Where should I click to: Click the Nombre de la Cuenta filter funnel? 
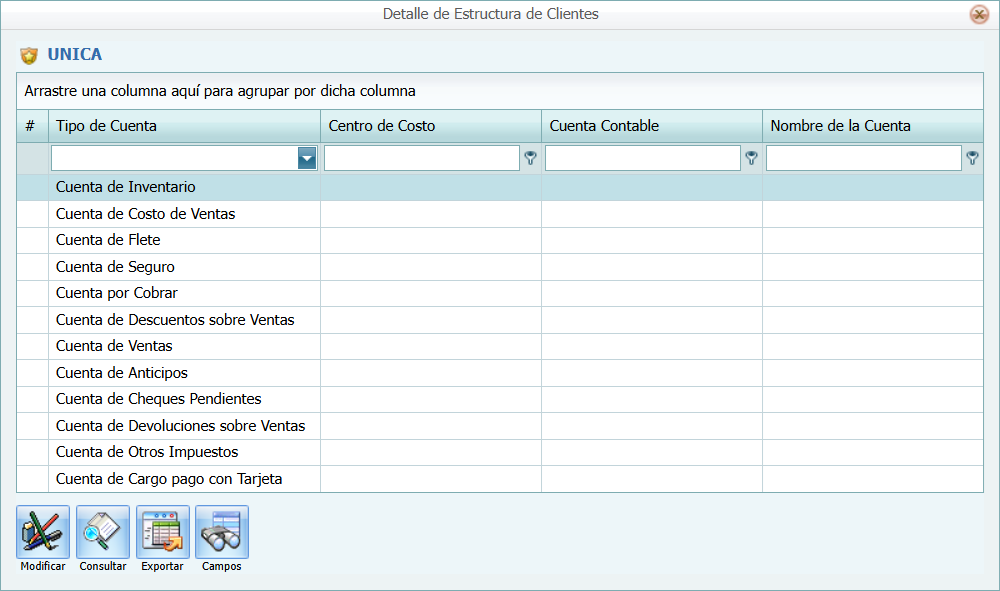click(971, 157)
